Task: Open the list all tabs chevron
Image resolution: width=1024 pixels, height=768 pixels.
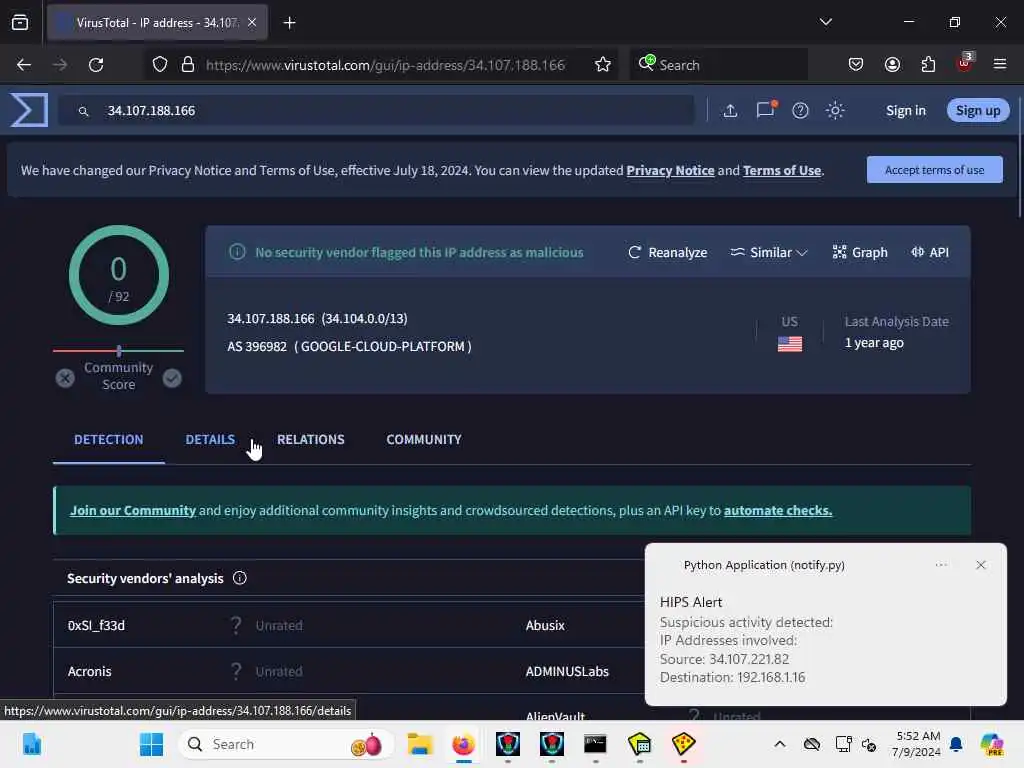Action: tap(825, 22)
